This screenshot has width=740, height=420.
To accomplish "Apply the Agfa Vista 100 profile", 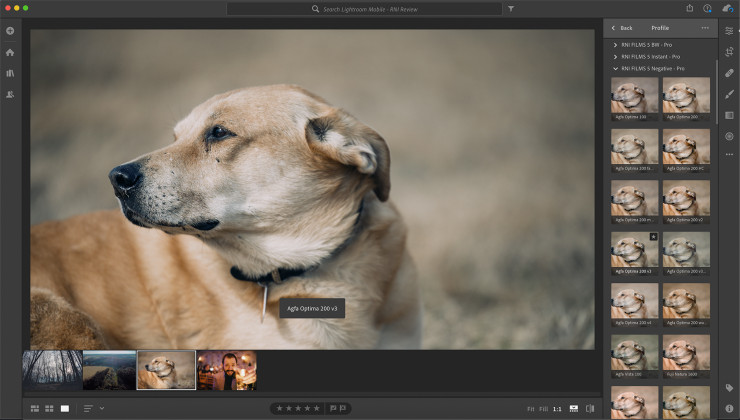I will coord(634,356).
